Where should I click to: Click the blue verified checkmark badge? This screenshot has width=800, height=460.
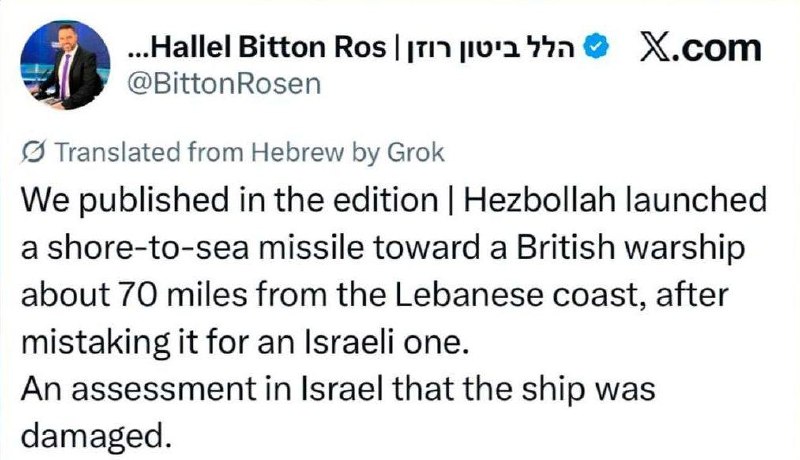pyautogui.click(x=593, y=47)
